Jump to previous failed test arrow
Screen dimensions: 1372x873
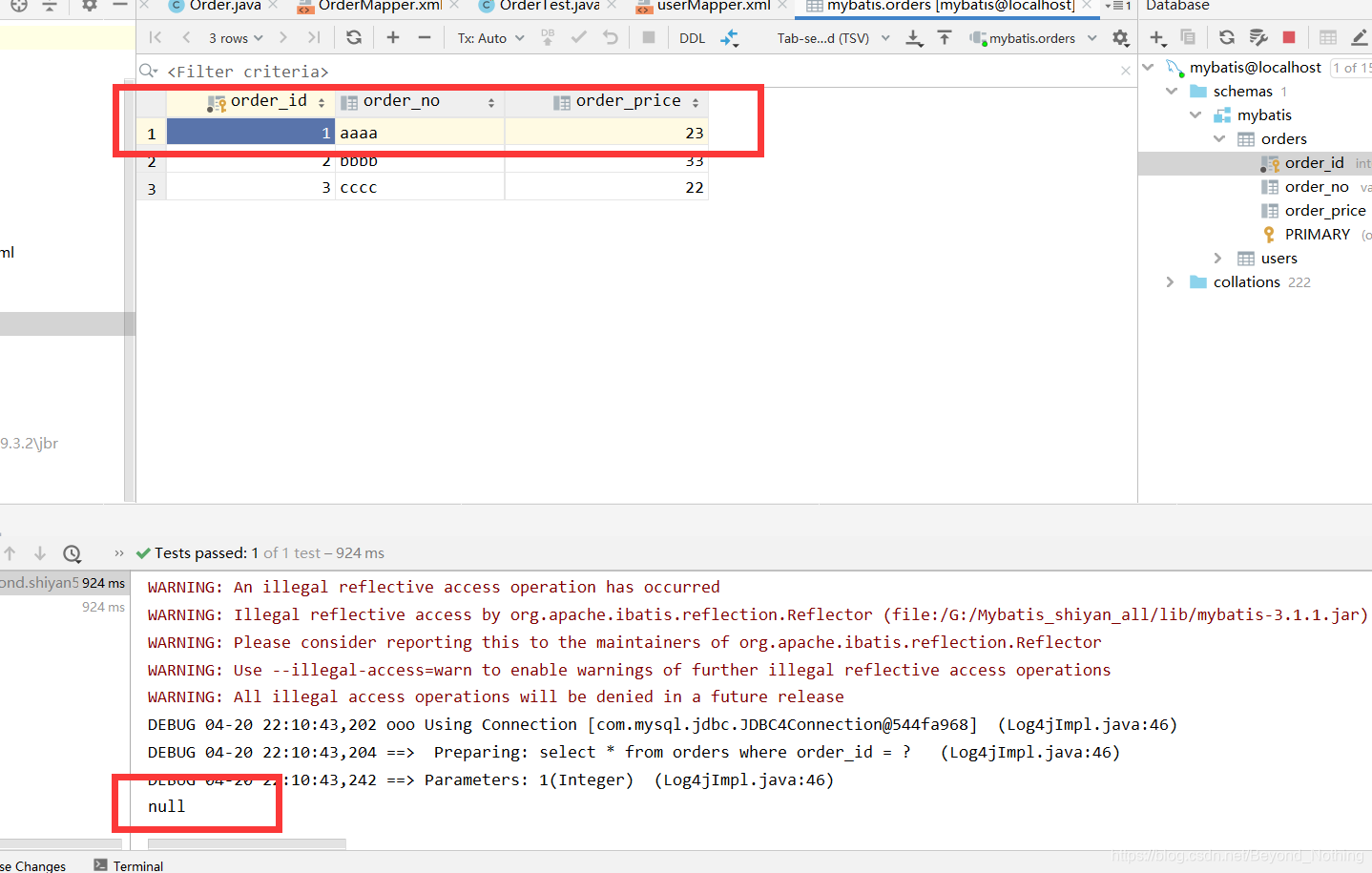coord(10,553)
